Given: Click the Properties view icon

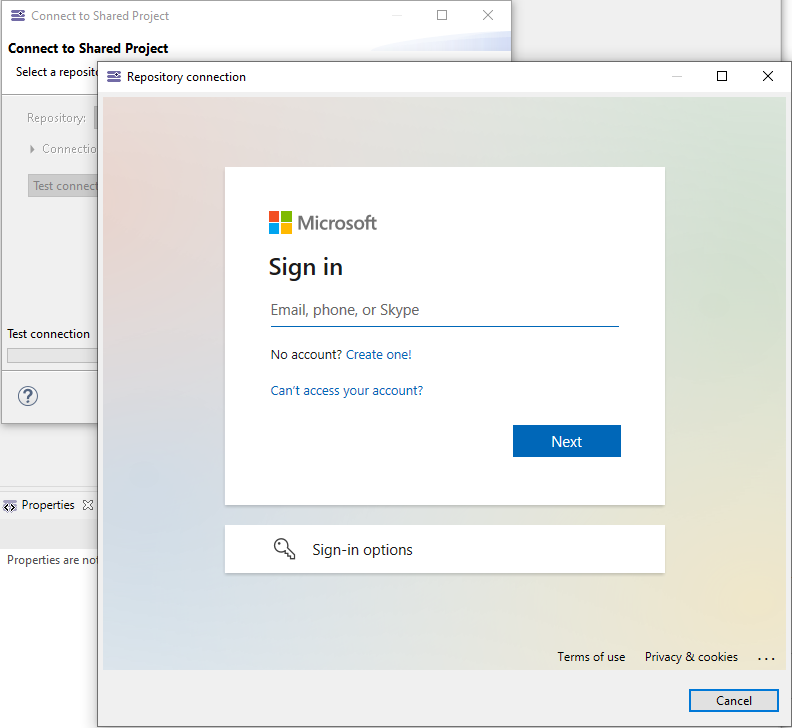Looking at the screenshot, I should pos(10,506).
